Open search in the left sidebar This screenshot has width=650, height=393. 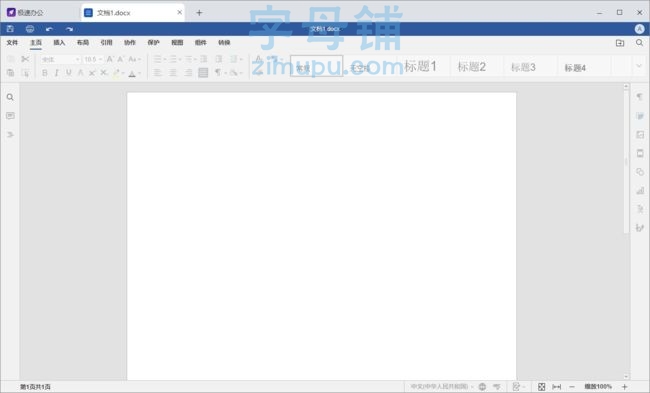[x=10, y=97]
